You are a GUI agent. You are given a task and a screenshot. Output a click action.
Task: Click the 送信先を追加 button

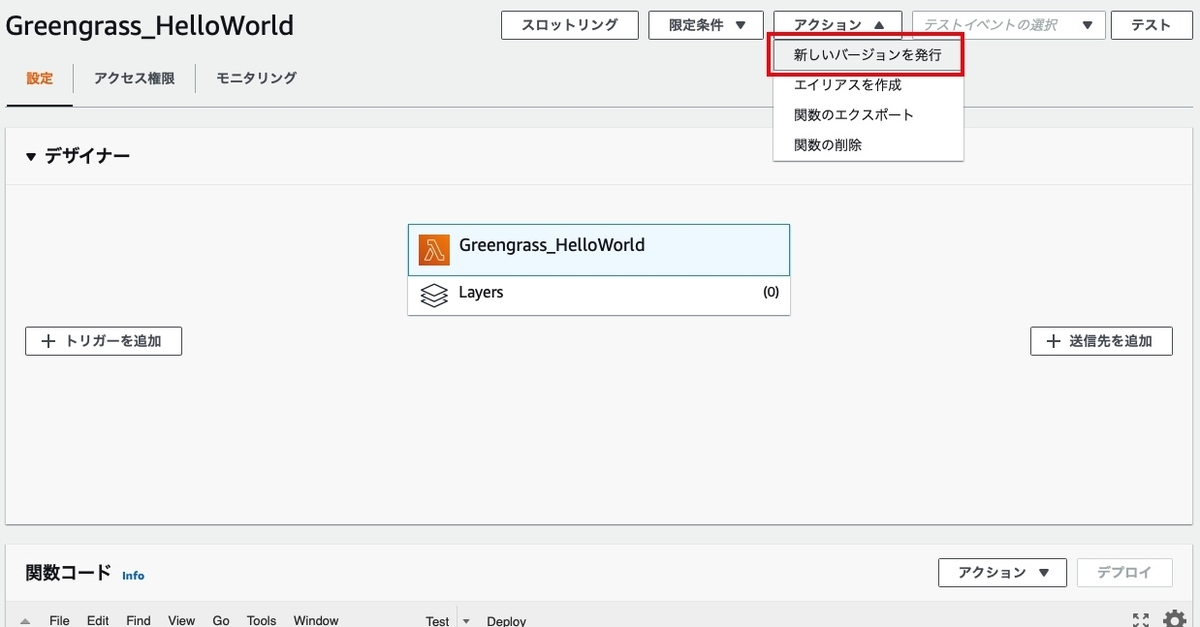coord(1101,341)
